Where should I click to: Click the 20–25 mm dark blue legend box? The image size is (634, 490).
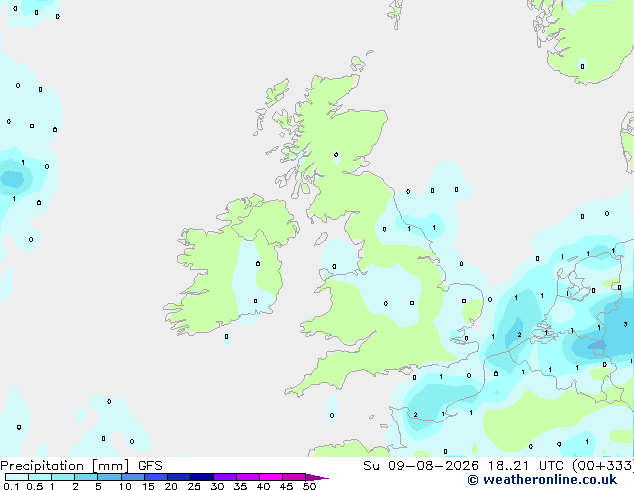pos(178,477)
